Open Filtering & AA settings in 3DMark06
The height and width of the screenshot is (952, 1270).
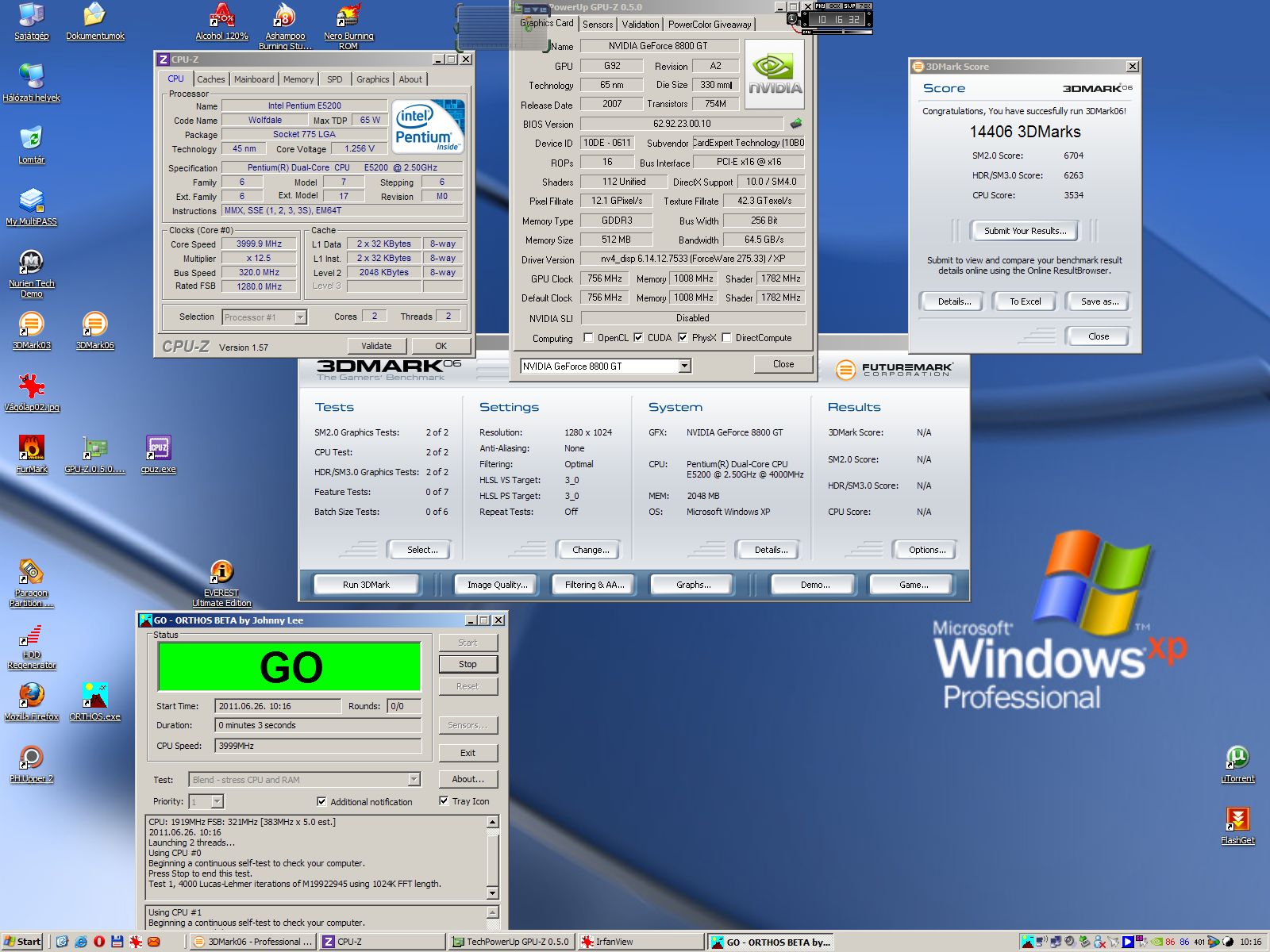(x=595, y=585)
